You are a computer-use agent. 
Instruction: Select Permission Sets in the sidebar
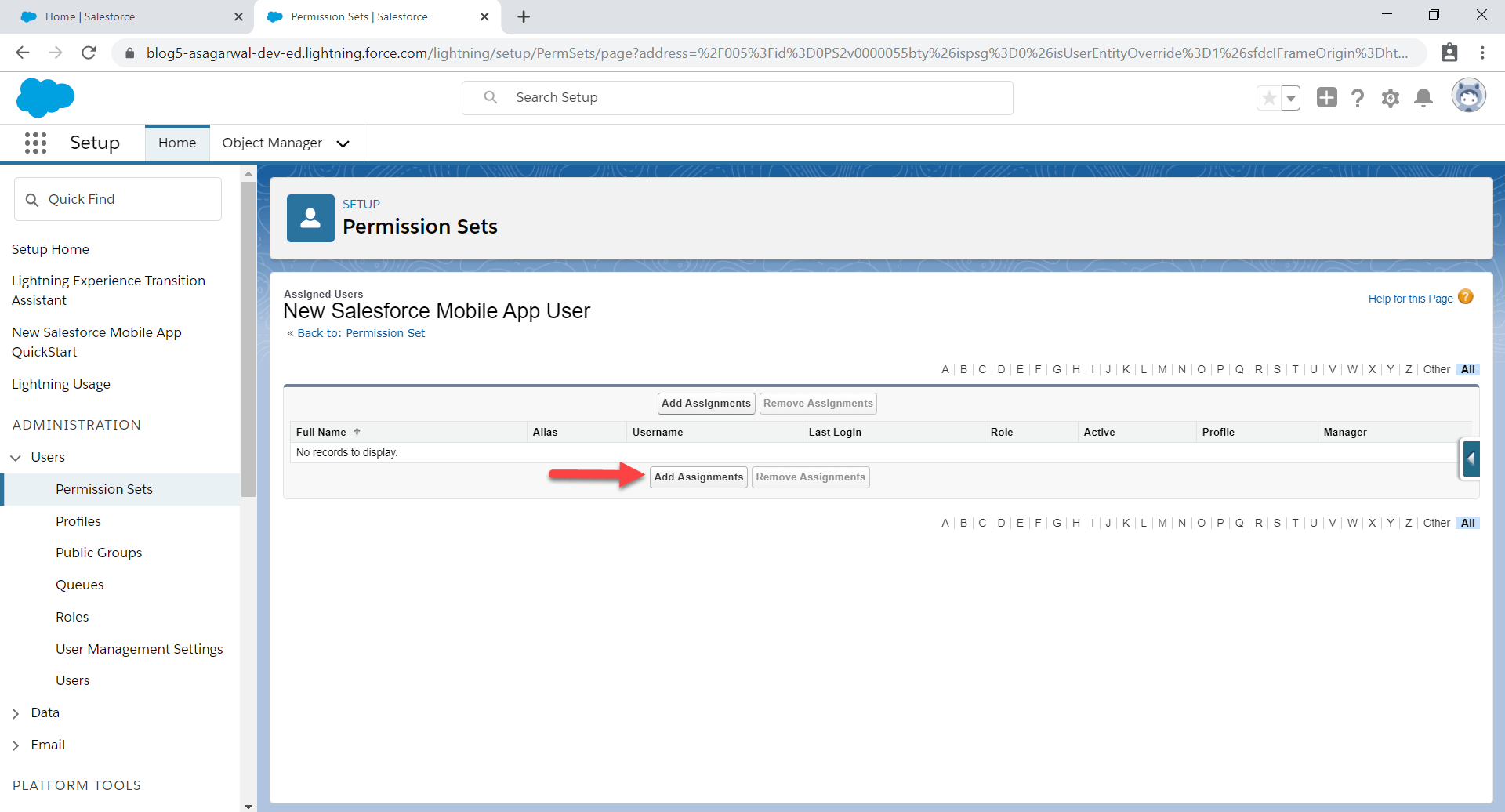pyautogui.click(x=104, y=489)
